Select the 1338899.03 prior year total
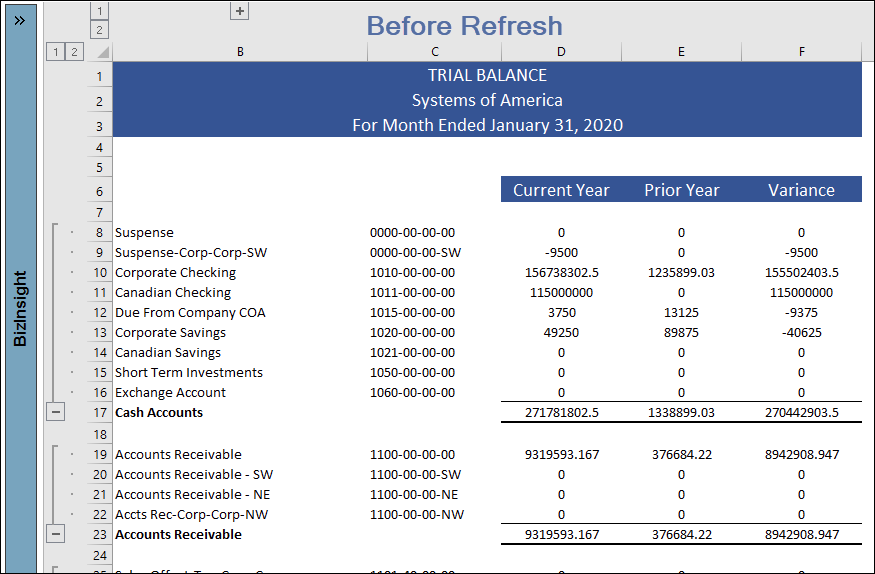Viewport: 875px width, 574px height. pyautogui.click(x=681, y=412)
